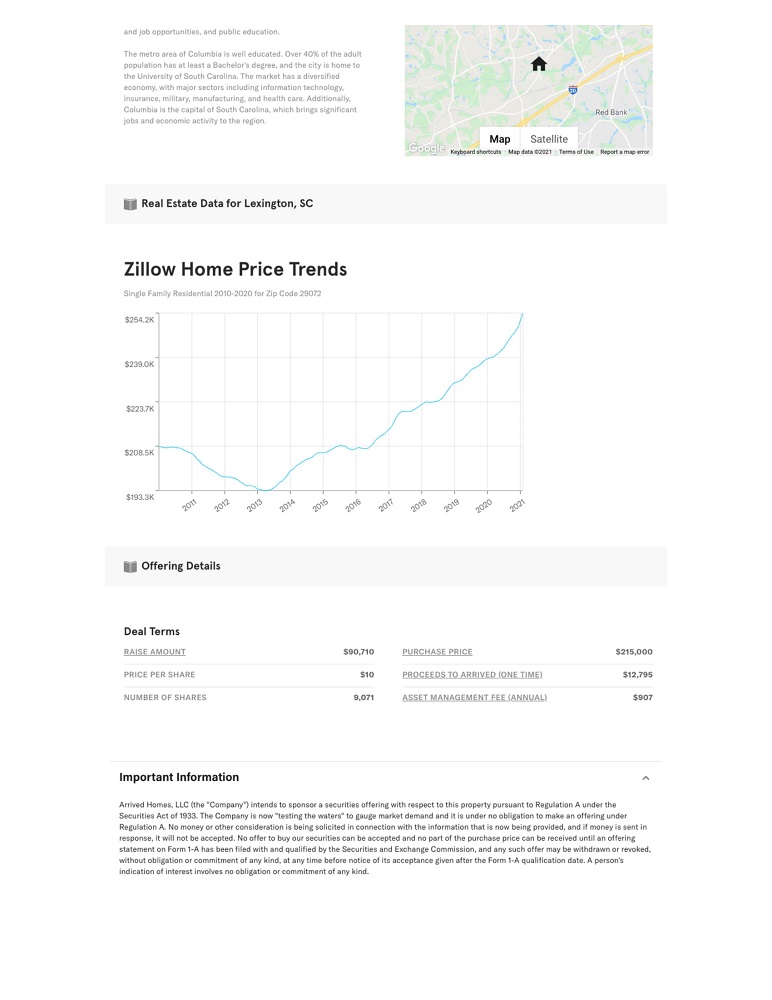Click Report a map error
Image resolution: width=772 pixels, height=1000 pixels.
click(x=625, y=152)
